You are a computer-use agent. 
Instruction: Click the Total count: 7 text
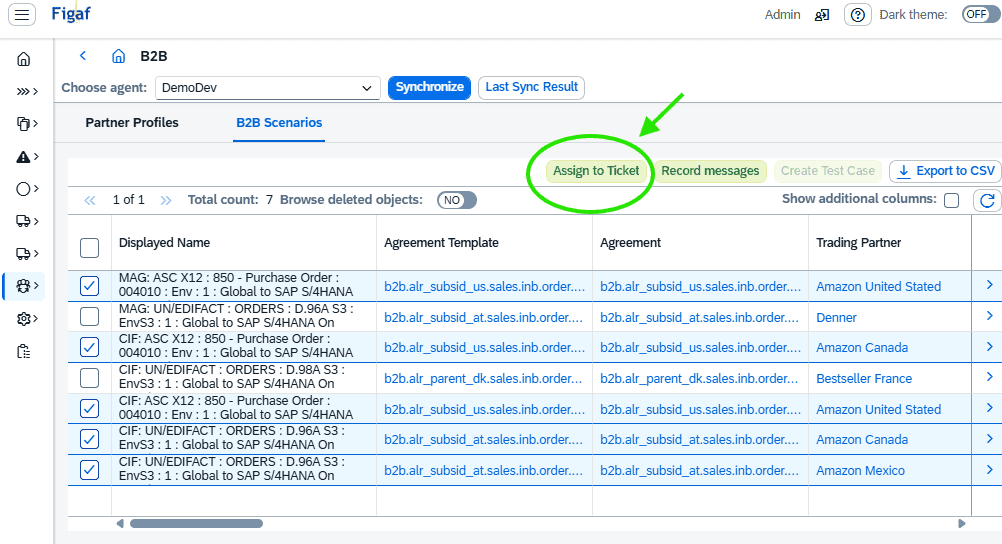[230, 200]
